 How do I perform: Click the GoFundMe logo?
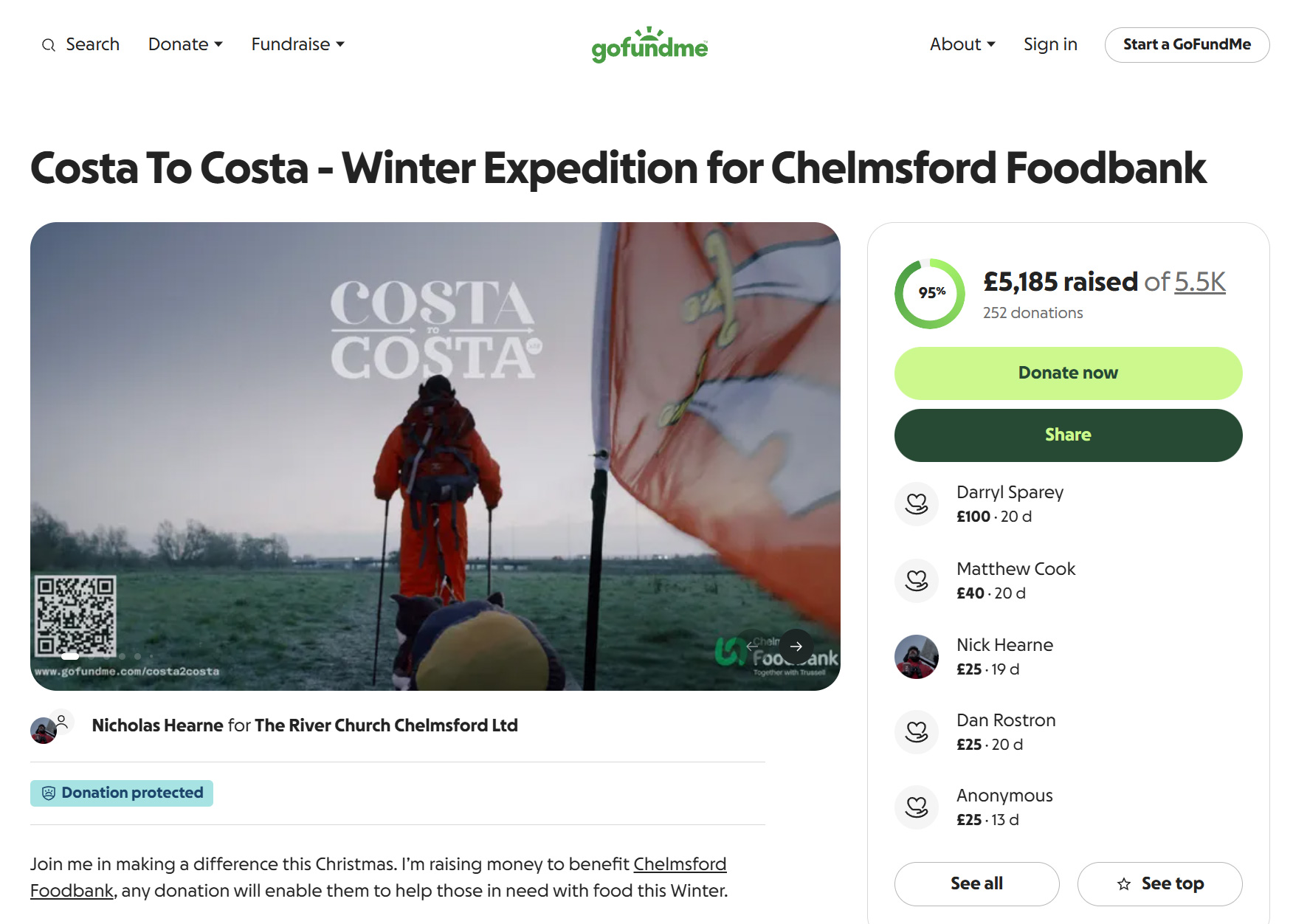tap(649, 46)
